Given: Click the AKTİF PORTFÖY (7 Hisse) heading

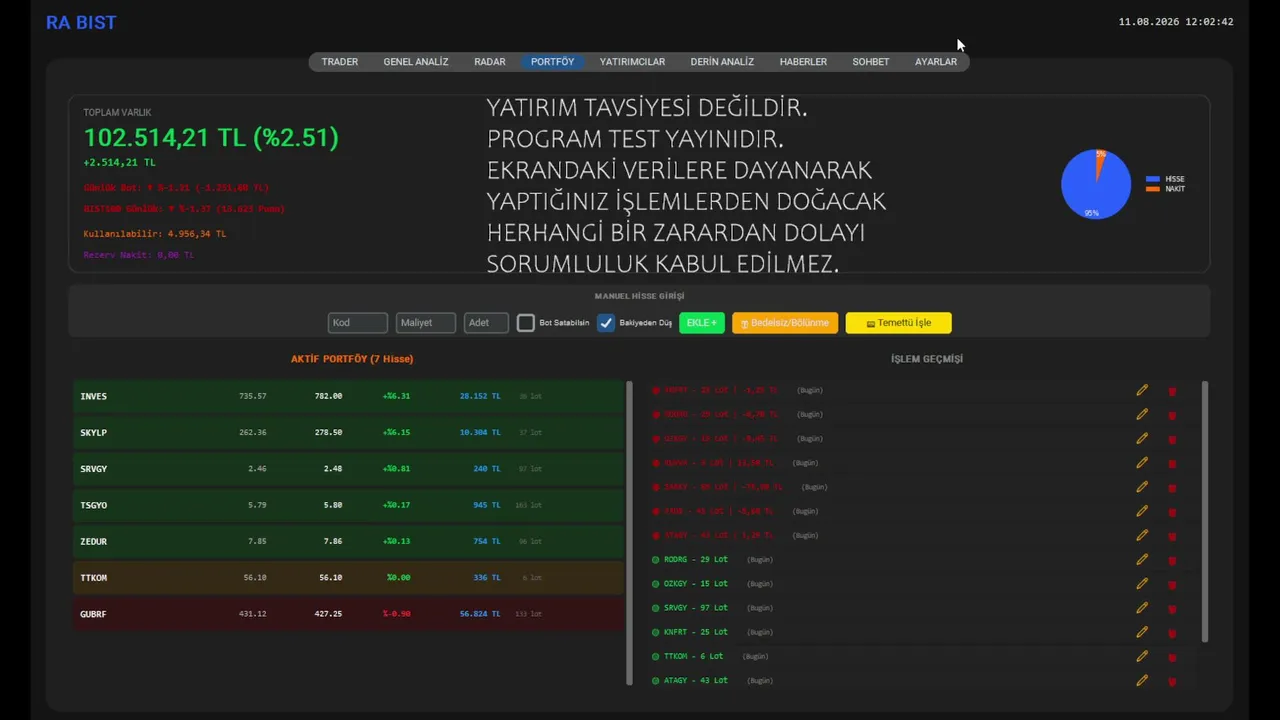Looking at the screenshot, I should [x=352, y=358].
